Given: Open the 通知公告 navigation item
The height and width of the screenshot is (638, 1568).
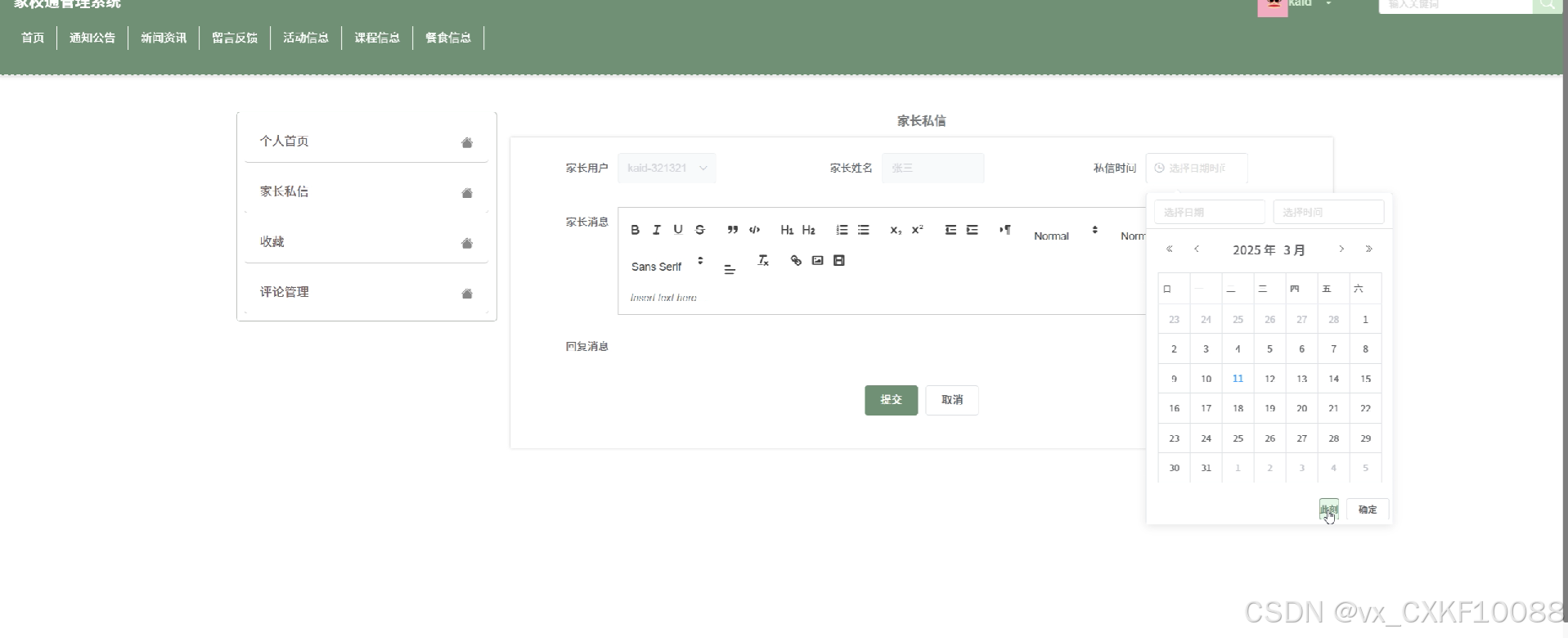Looking at the screenshot, I should click(92, 38).
